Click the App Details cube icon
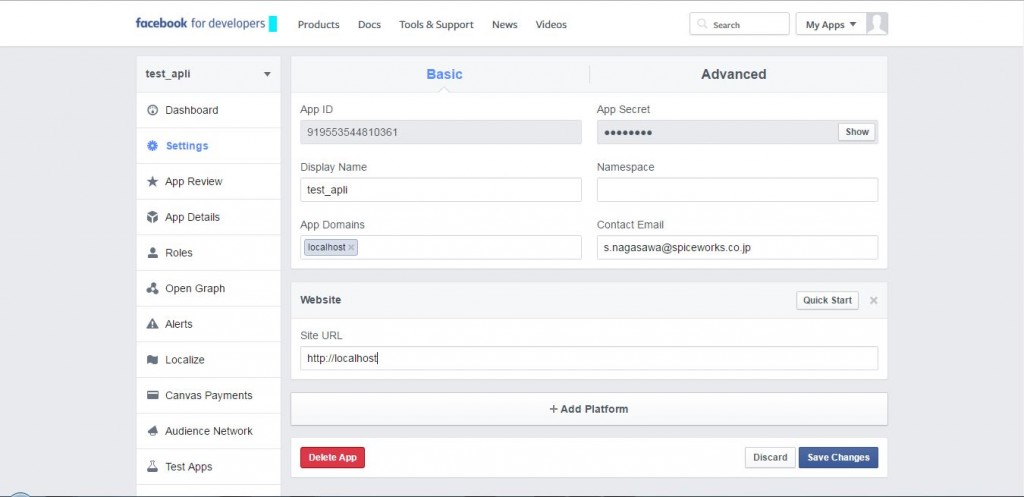Image resolution: width=1024 pixels, height=497 pixels. [x=153, y=217]
